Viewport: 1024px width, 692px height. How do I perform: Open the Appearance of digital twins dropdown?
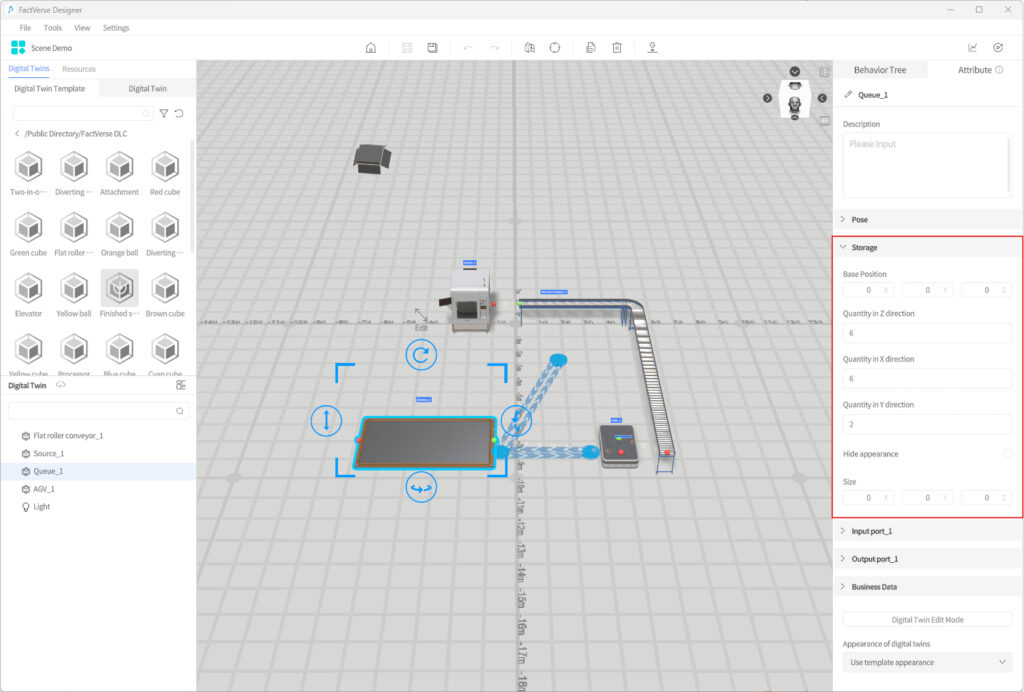[927, 662]
